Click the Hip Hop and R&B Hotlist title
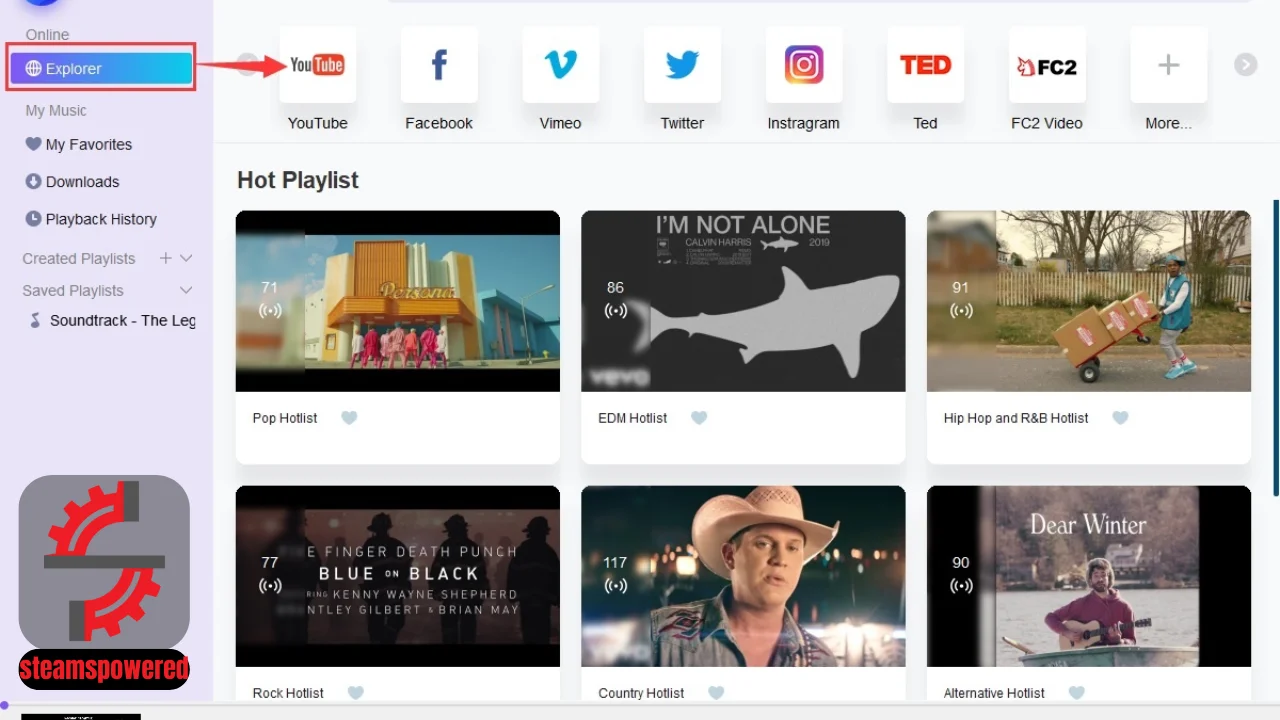 point(1016,418)
